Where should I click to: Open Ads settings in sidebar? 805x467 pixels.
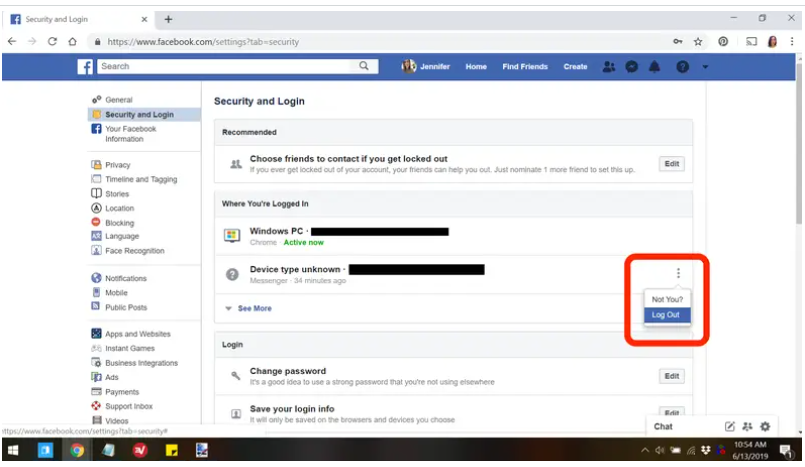pyautogui.click(x=111, y=377)
